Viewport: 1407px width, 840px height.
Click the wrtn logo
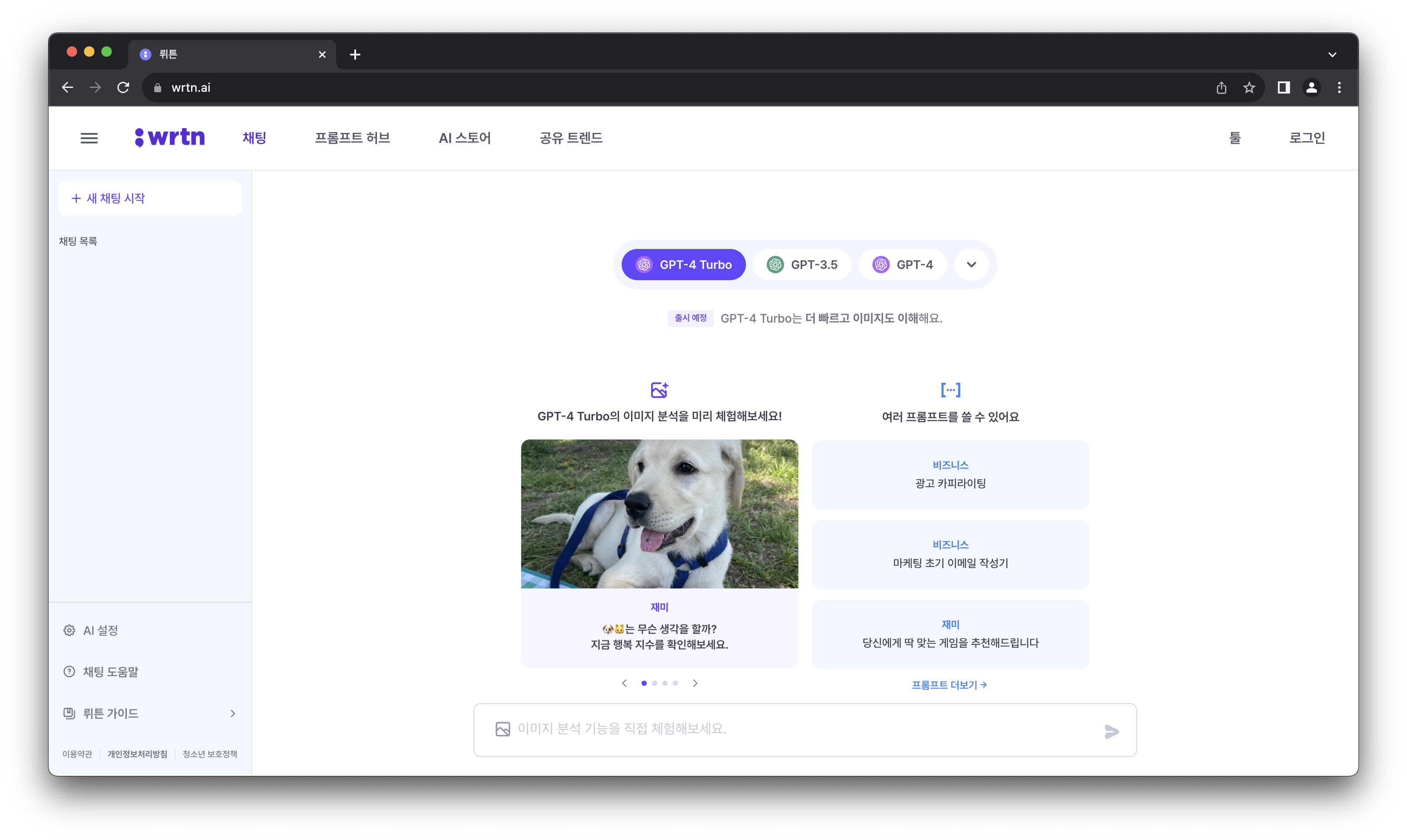pos(170,138)
